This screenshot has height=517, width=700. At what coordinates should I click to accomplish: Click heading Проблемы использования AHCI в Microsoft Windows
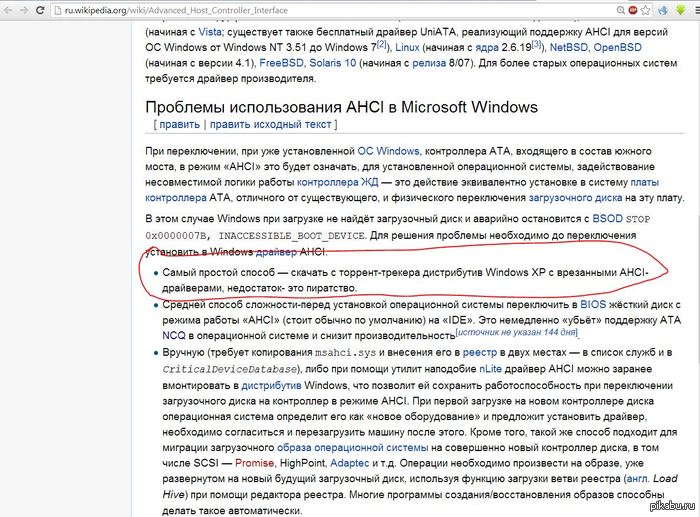coord(342,107)
